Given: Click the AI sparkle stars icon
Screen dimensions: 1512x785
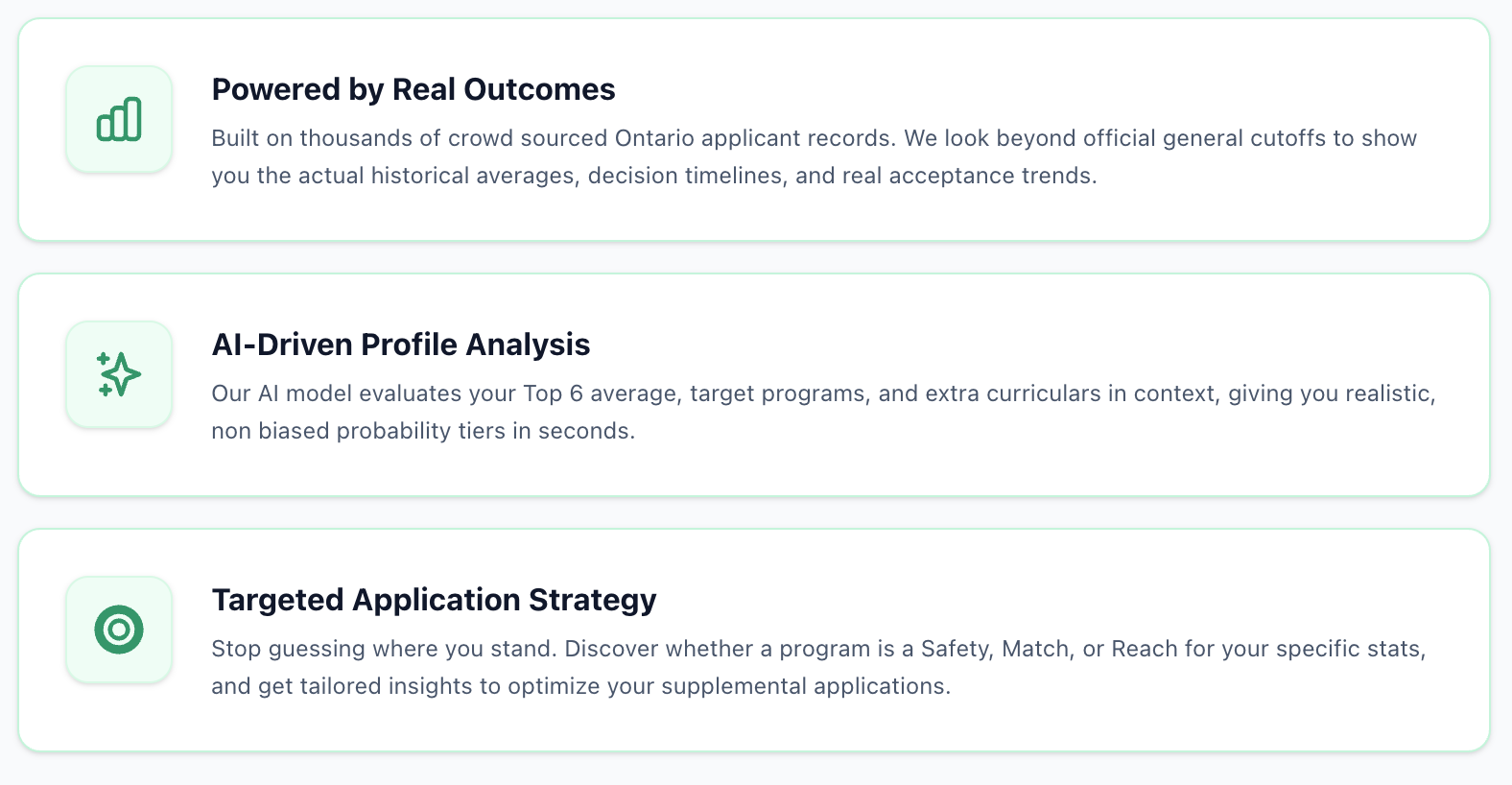Looking at the screenshot, I should click(119, 374).
